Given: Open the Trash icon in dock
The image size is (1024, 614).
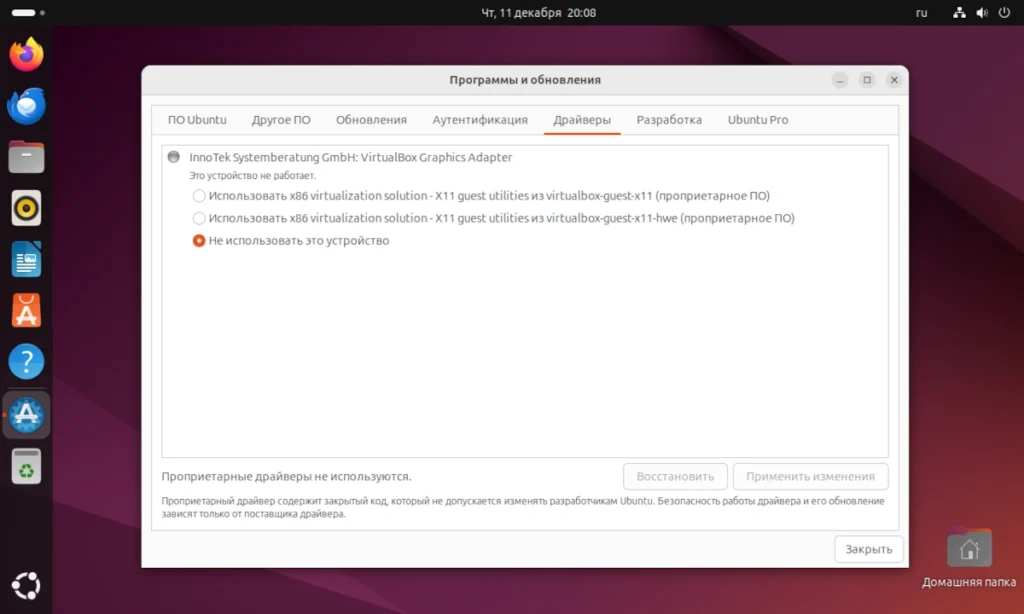Looking at the screenshot, I should tap(26, 466).
